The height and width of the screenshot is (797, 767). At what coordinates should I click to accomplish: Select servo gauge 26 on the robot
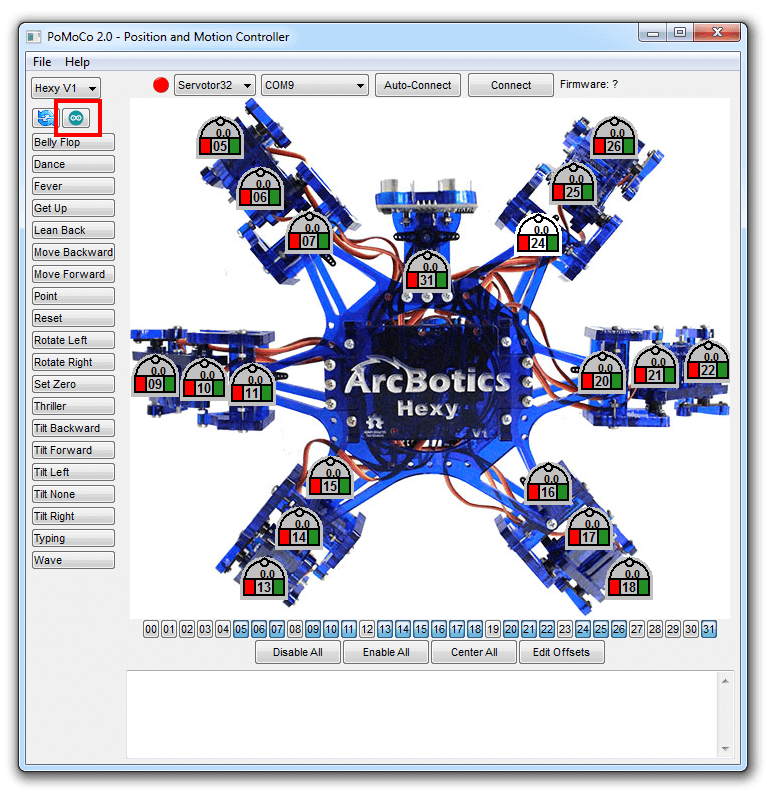tap(615, 138)
